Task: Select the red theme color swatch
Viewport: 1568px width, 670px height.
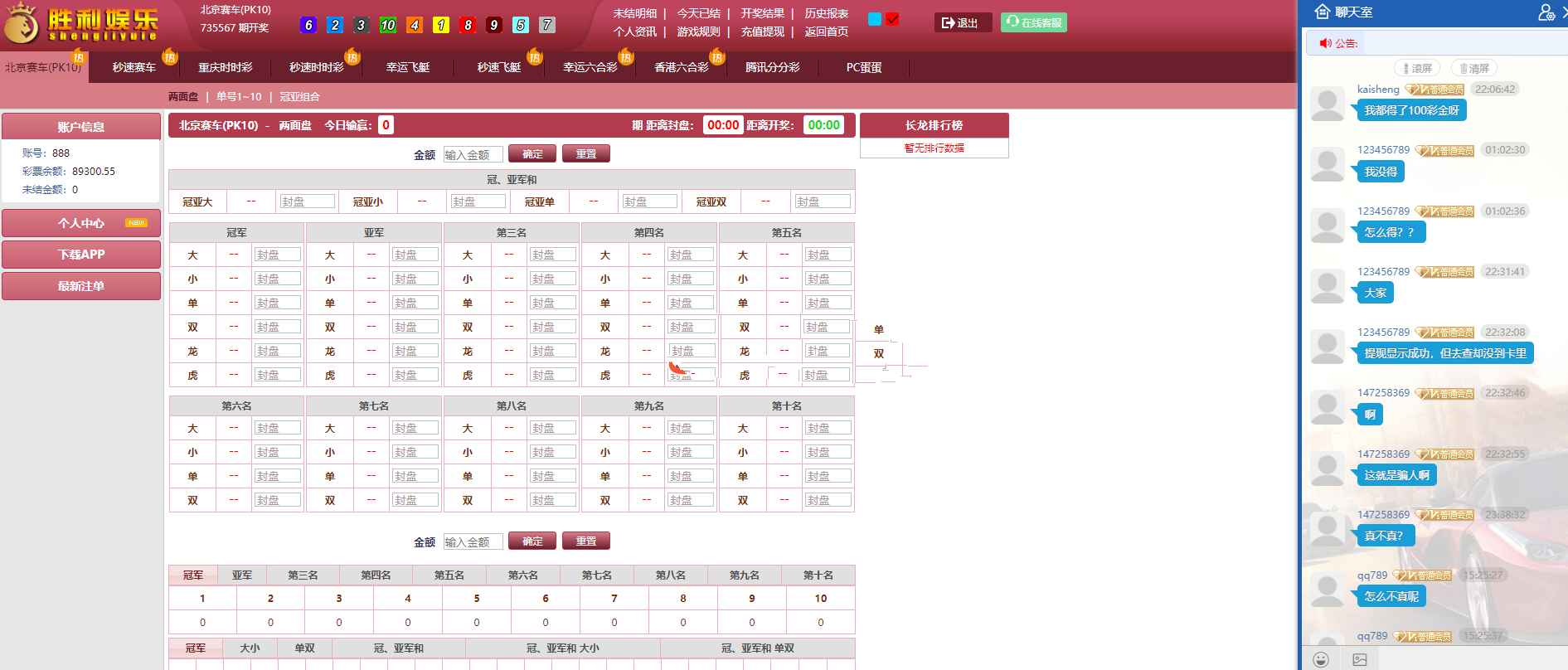Action: click(892, 19)
